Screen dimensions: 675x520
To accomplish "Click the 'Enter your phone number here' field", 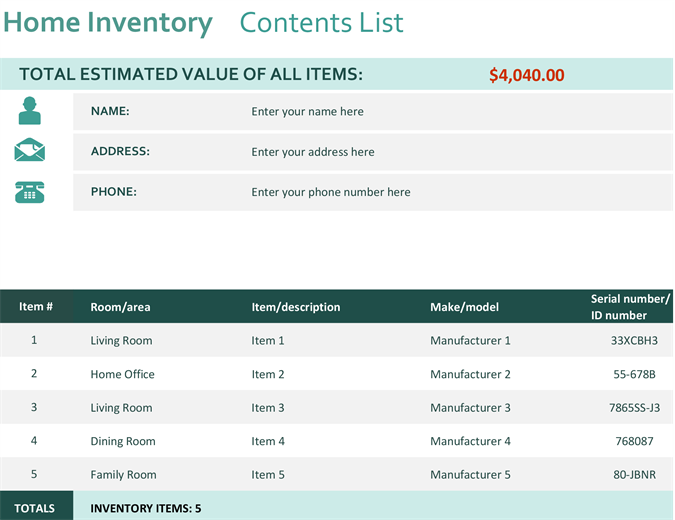I will click(x=331, y=192).
